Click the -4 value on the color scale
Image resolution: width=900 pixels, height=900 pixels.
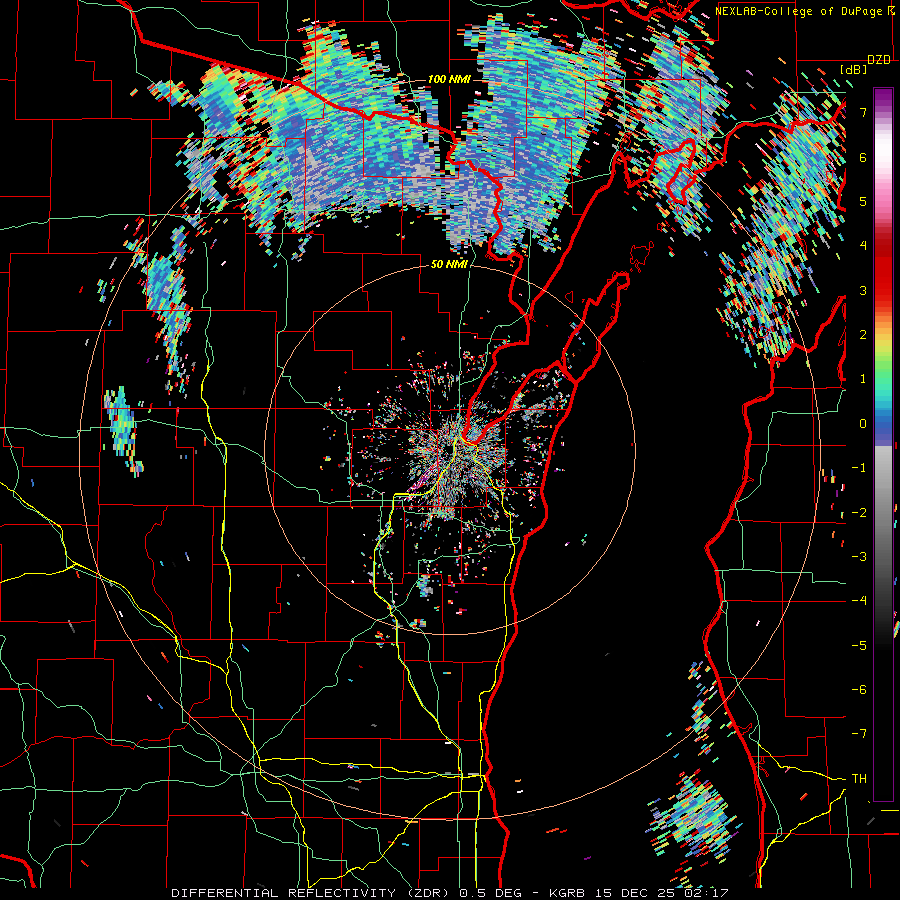tap(859, 601)
